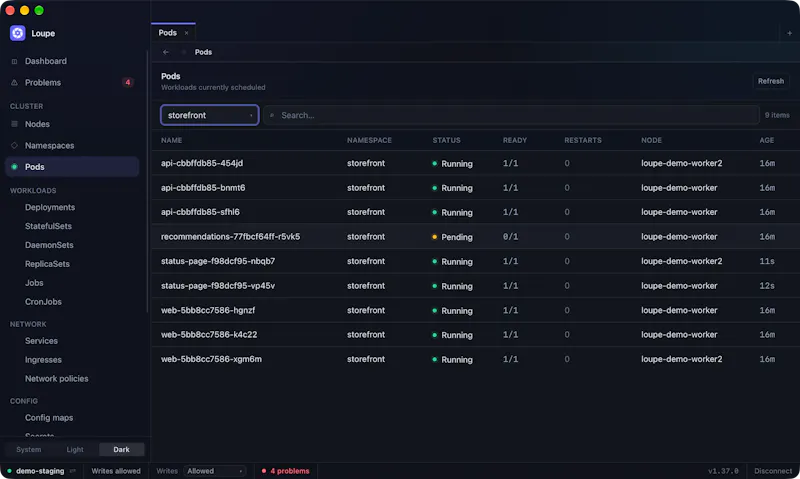Select the Dark theme option
The height and width of the screenshot is (479, 800).
[x=121, y=449]
